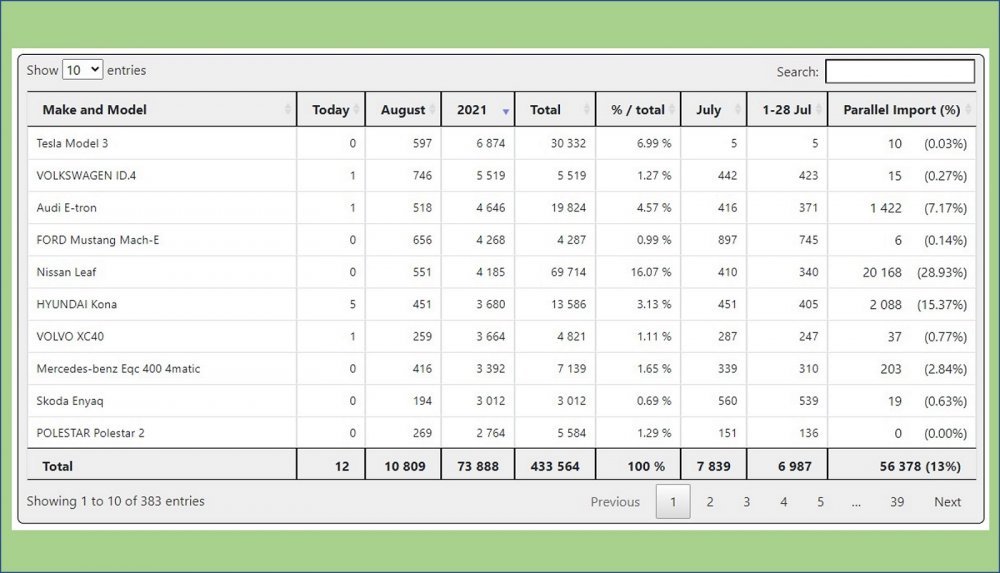This screenshot has width=1000, height=573.
Task: Click footer parallel import 56 378 (13%)
Action: tap(920, 466)
